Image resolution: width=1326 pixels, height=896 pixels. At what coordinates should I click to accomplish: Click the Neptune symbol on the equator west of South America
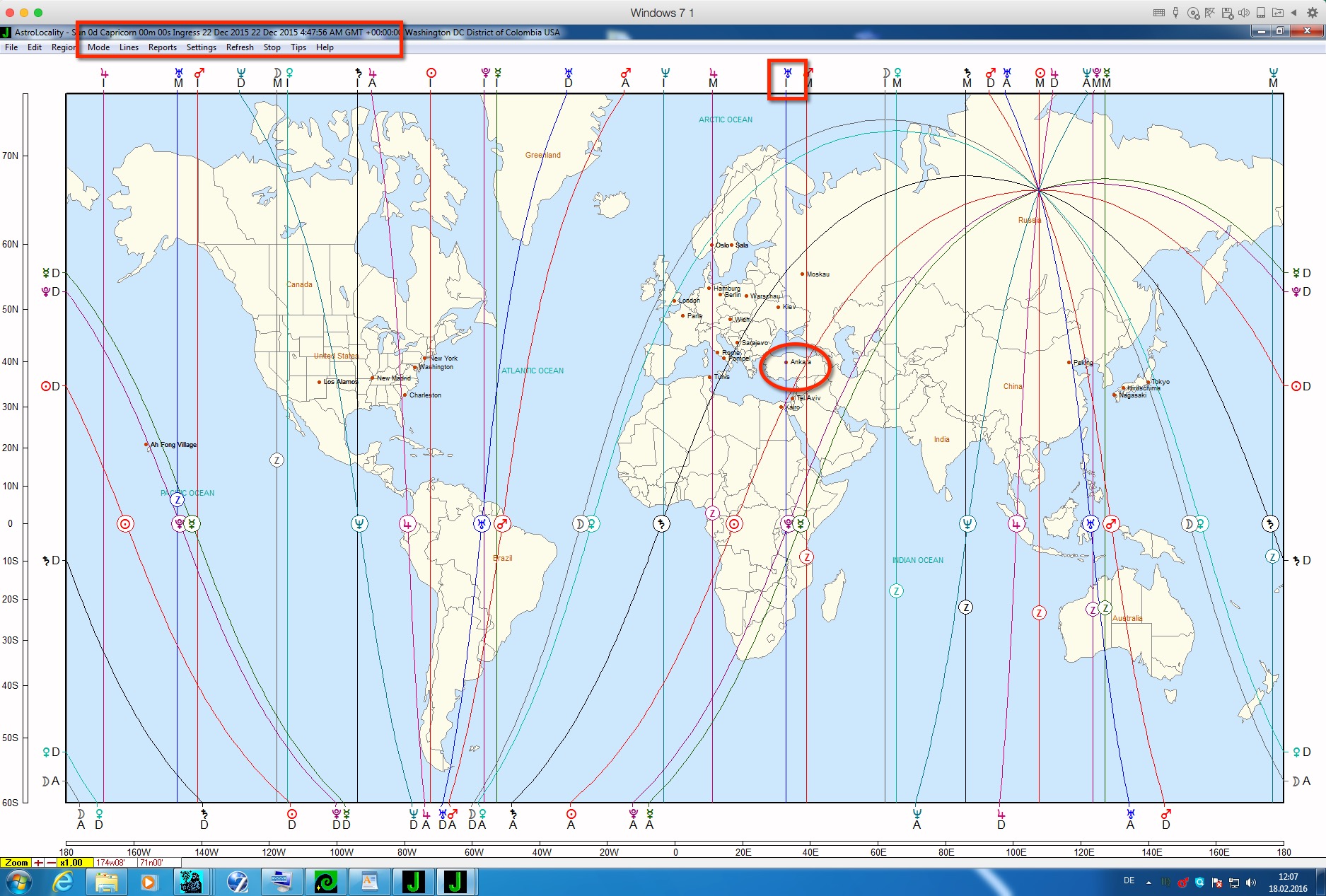pyautogui.click(x=359, y=524)
